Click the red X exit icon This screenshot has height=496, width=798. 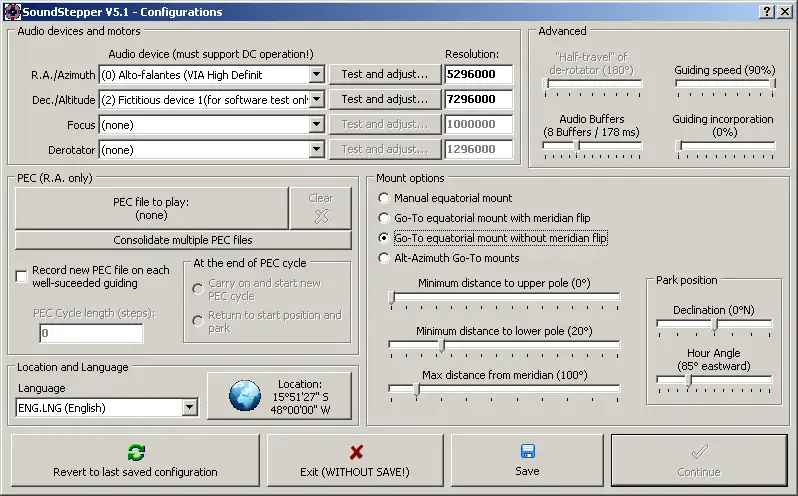356,452
